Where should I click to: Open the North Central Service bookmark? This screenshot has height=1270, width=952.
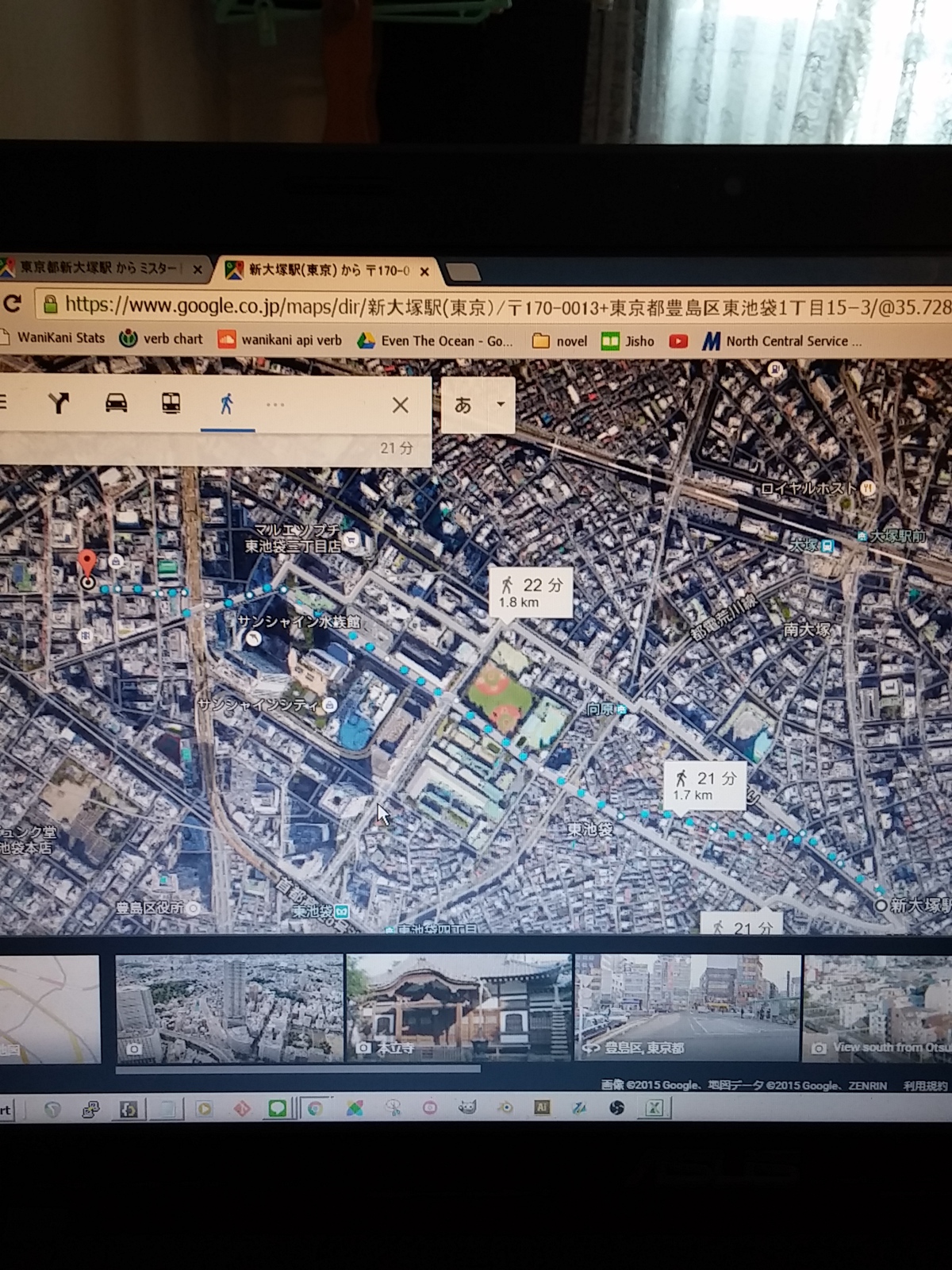pyautogui.click(x=782, y=341)
